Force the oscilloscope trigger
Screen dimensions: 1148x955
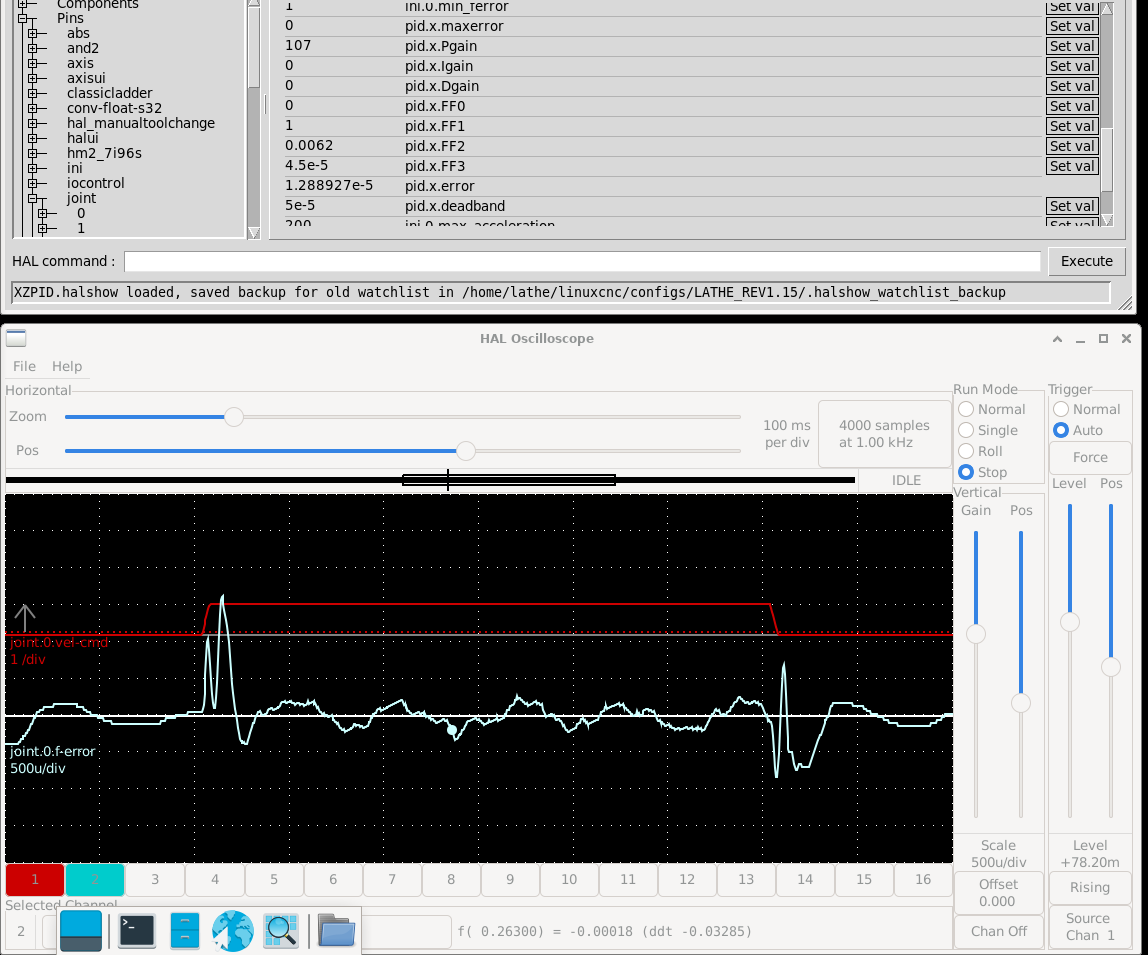click(1090, 458)
